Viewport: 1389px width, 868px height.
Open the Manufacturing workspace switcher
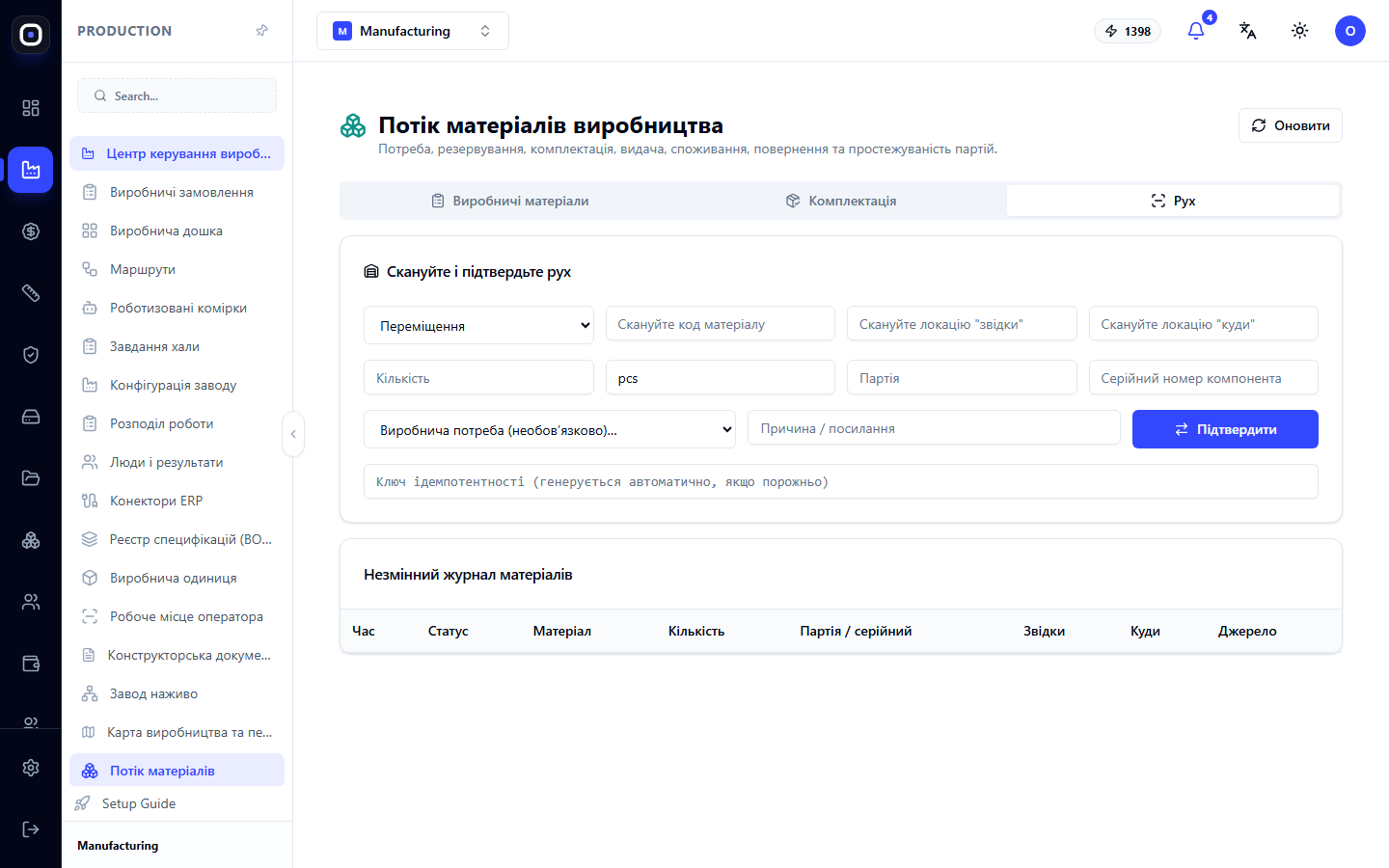(413, 31)
